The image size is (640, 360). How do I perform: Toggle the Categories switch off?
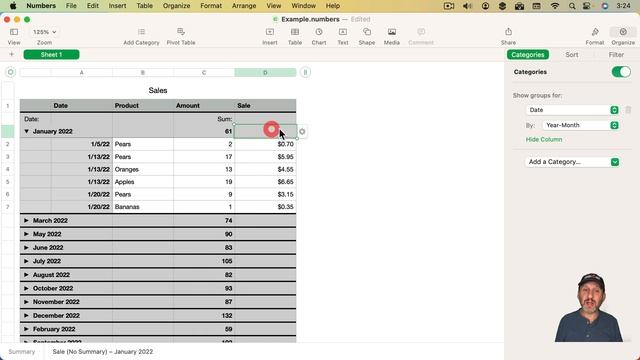(621, 72)
